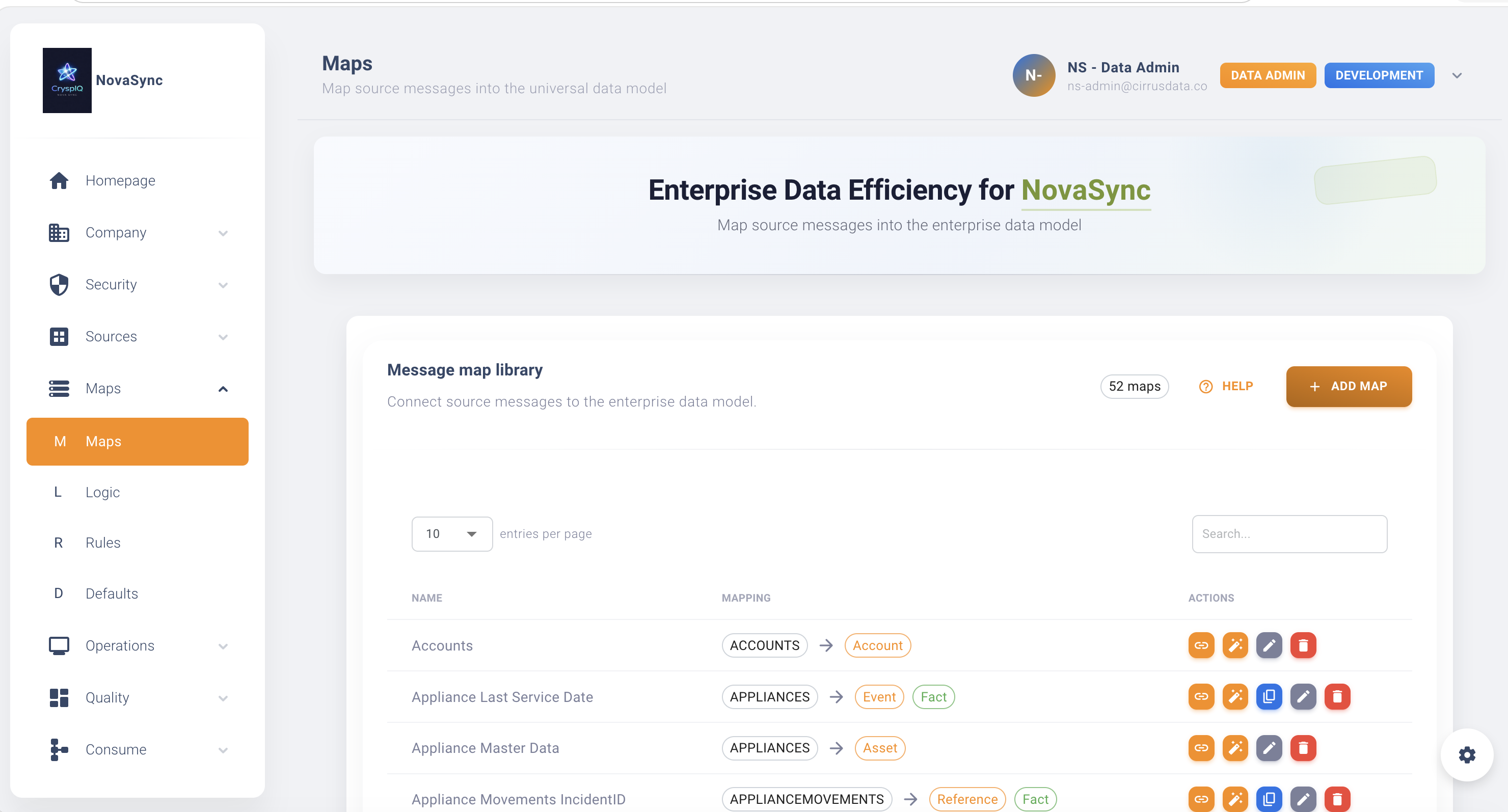Open Homepage via house icon
The height and width of the screenshot is (812, 1508).
click(x=59, y=180)
